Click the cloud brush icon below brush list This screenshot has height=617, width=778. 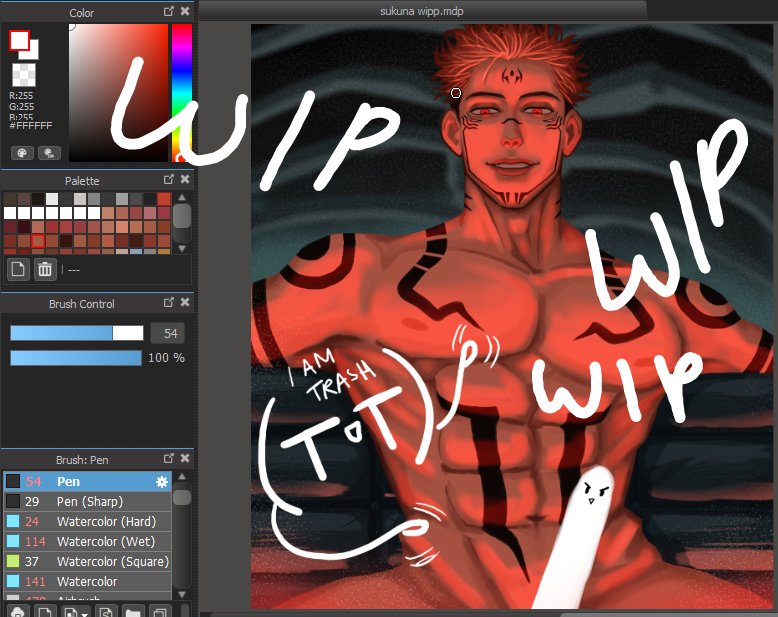(18, 611)
